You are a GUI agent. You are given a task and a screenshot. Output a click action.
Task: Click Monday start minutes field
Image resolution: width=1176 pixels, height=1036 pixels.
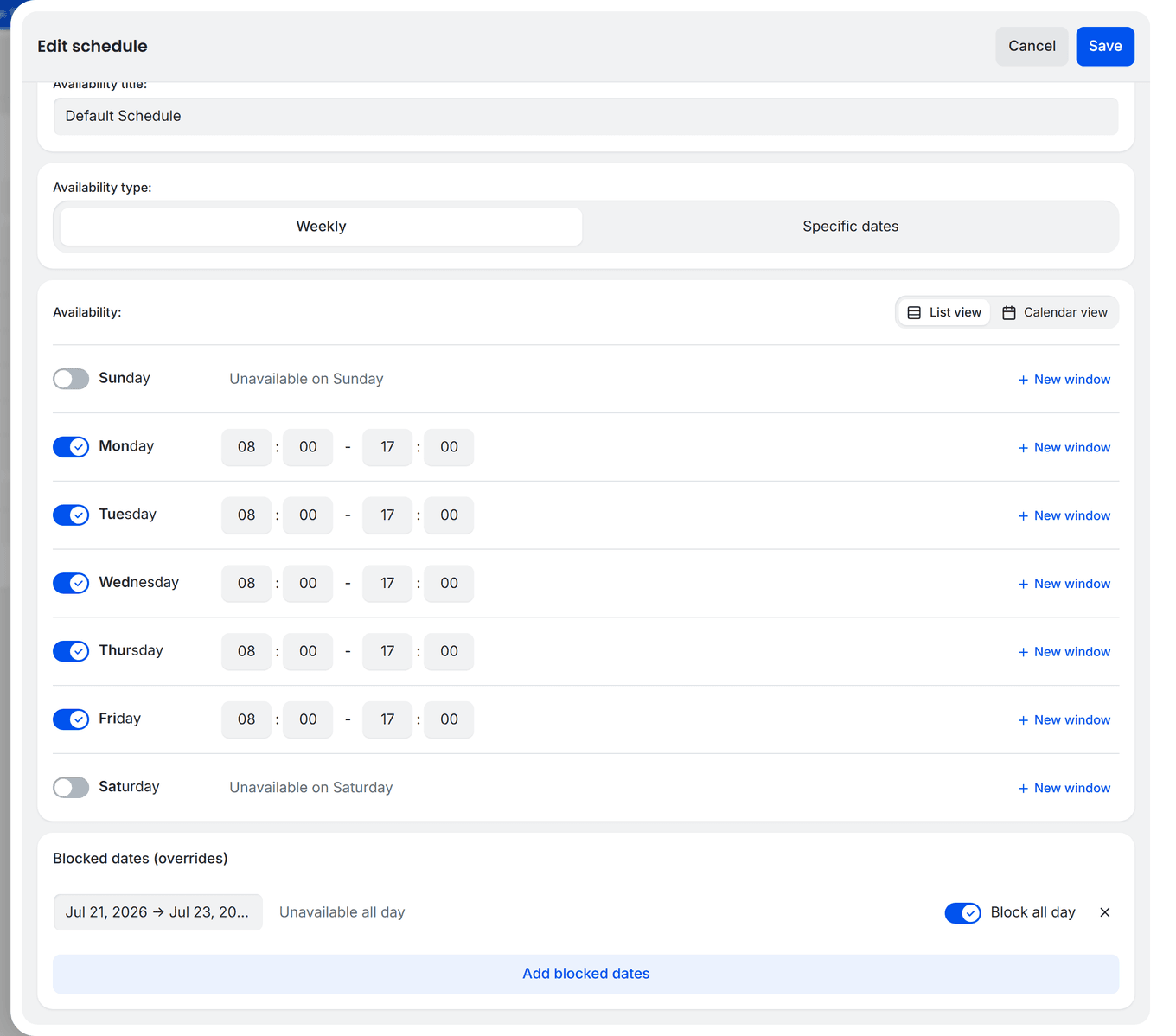[x=308, y=447]
